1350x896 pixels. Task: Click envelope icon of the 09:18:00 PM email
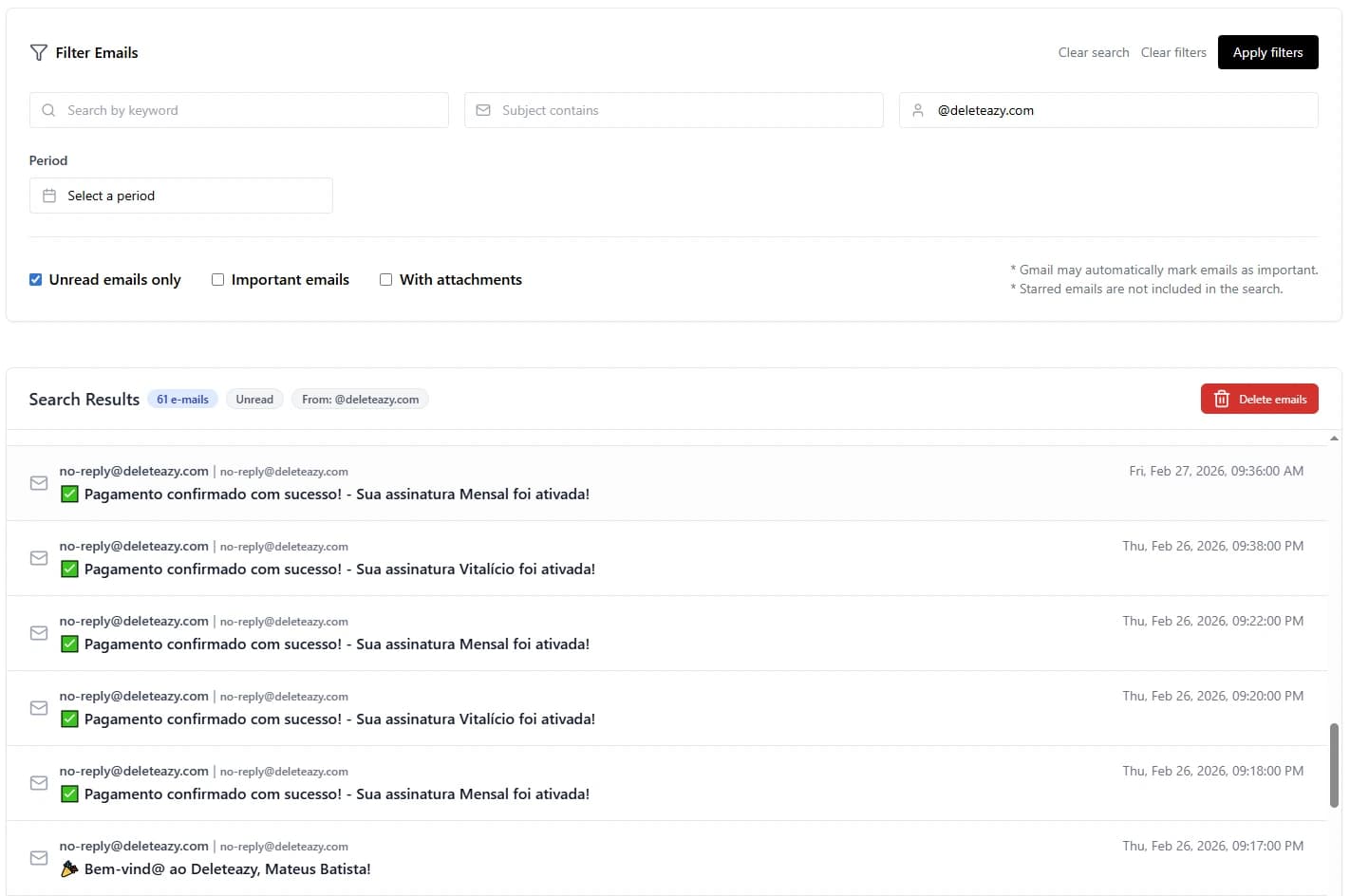point(39,783)
